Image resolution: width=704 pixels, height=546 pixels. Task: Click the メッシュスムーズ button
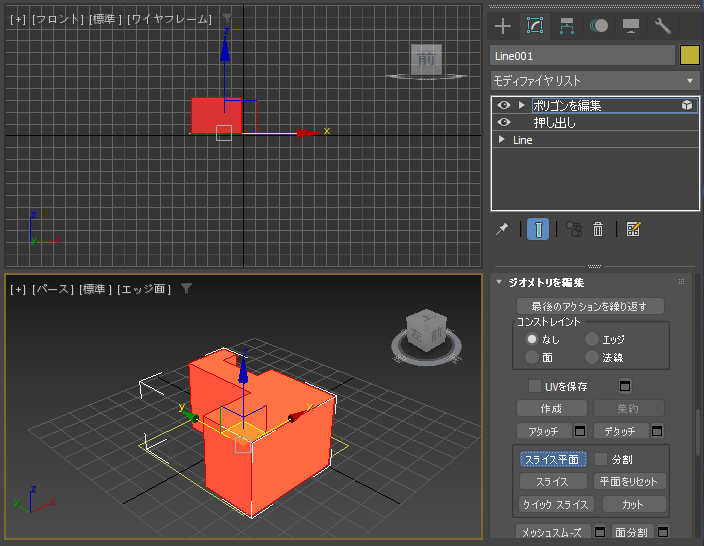point(553,532)
